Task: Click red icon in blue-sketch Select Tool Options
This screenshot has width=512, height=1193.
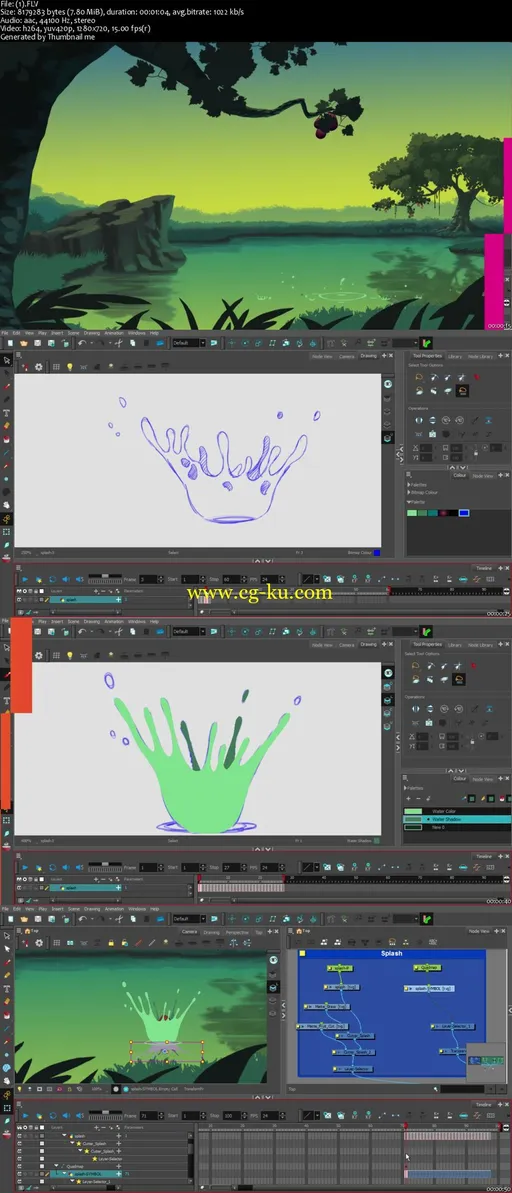Action: point(477,376)
